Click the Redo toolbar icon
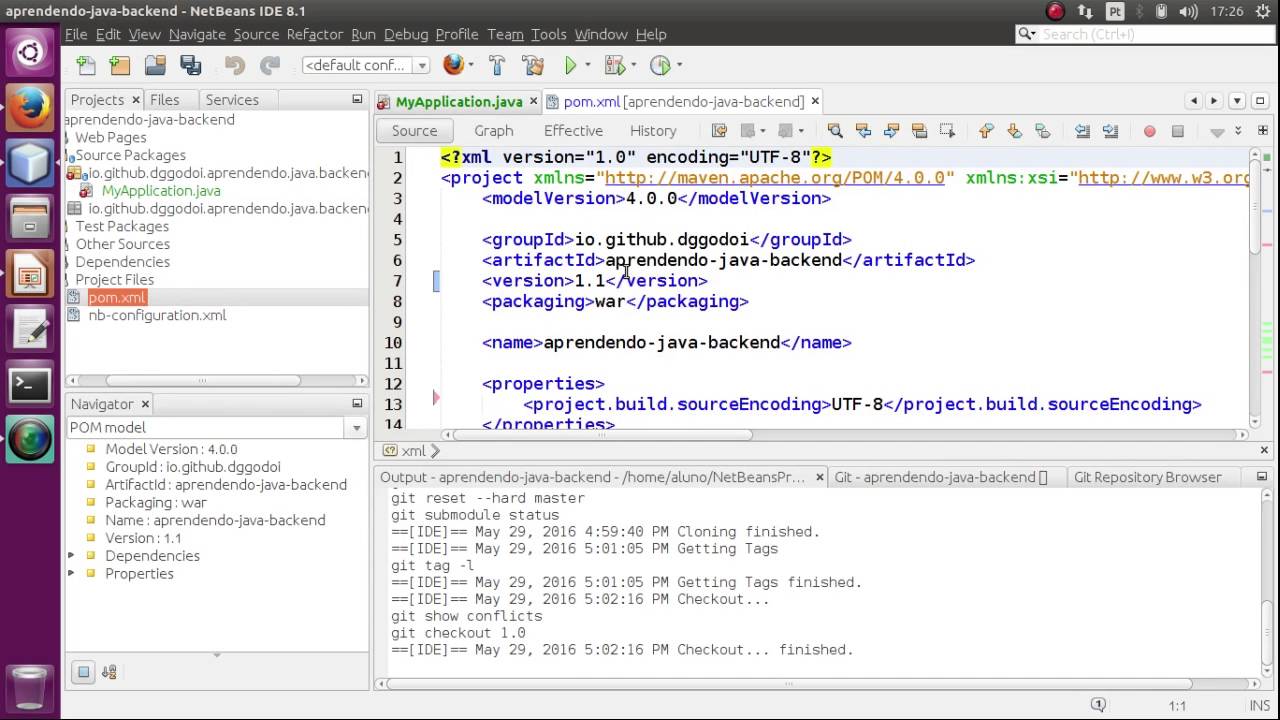Screen dimensions: 1280x720 [x=270, y=65]
